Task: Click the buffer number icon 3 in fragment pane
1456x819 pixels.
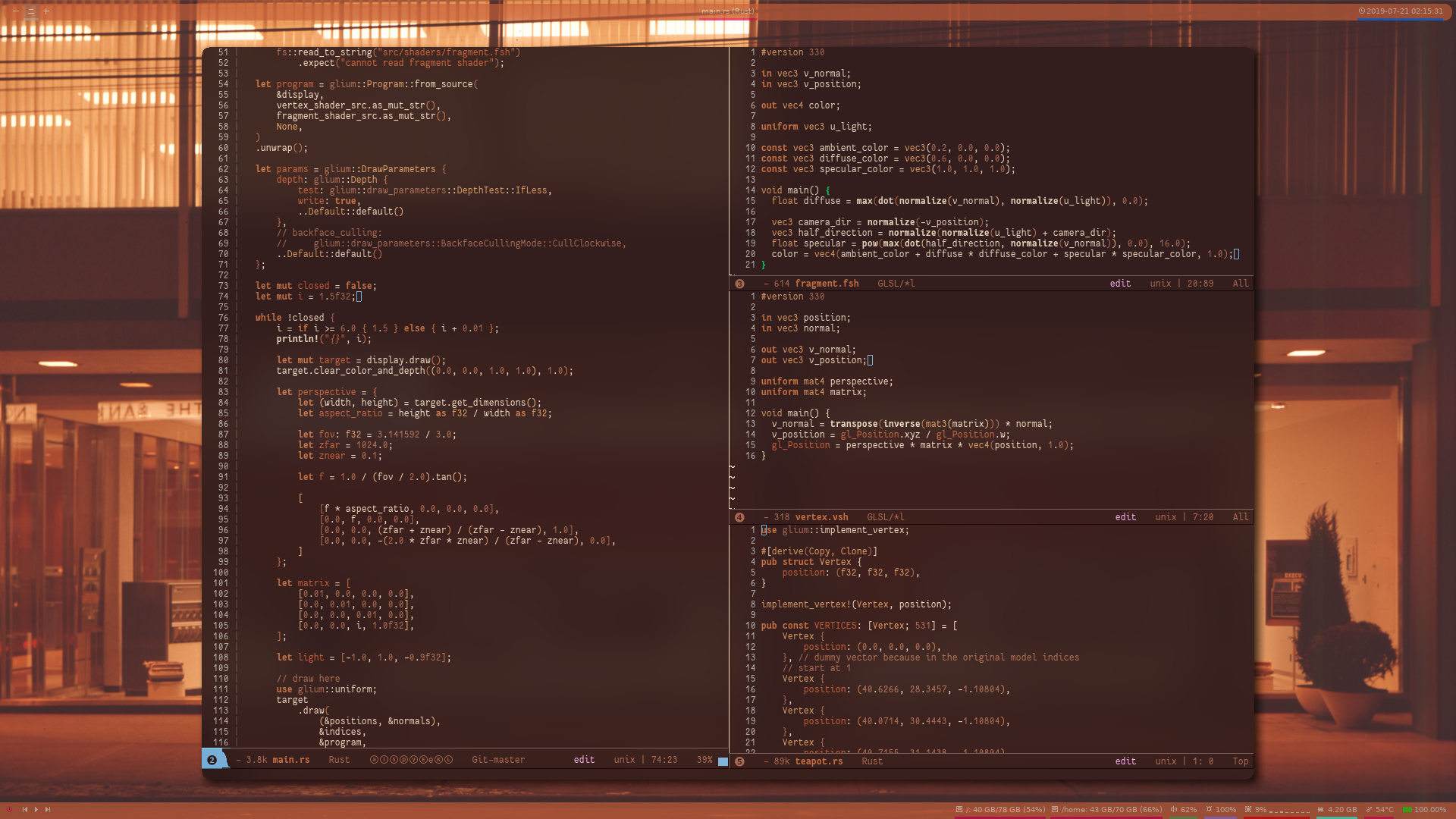Action: click(740, 283)
